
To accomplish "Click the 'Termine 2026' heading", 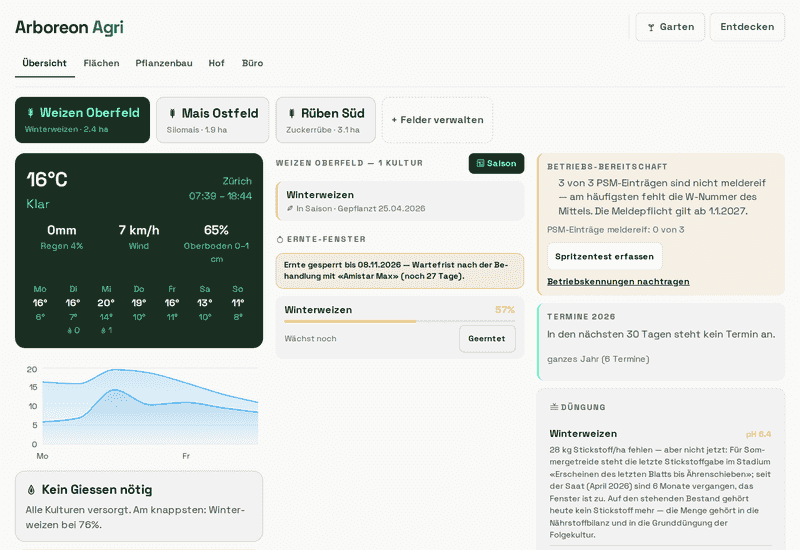I will (581, 317).
